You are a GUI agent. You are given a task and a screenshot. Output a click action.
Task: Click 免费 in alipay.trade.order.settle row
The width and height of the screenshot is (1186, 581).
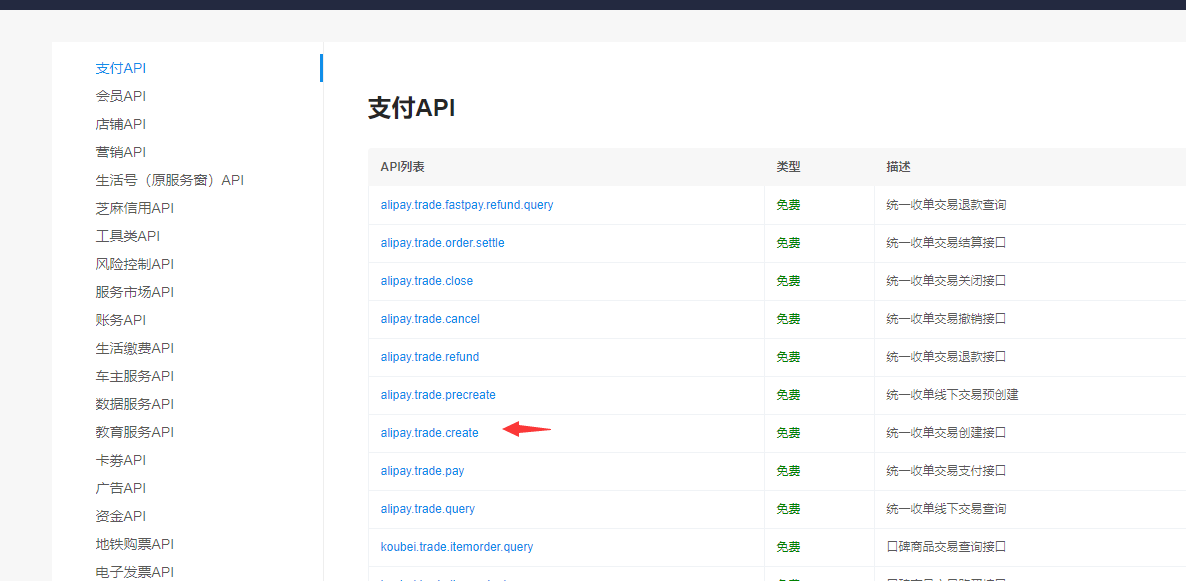pos(788,243)
